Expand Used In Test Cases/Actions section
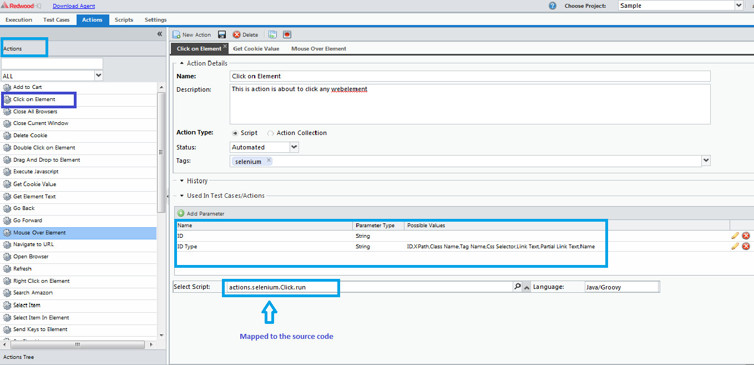754x365 pixels. 182,196
